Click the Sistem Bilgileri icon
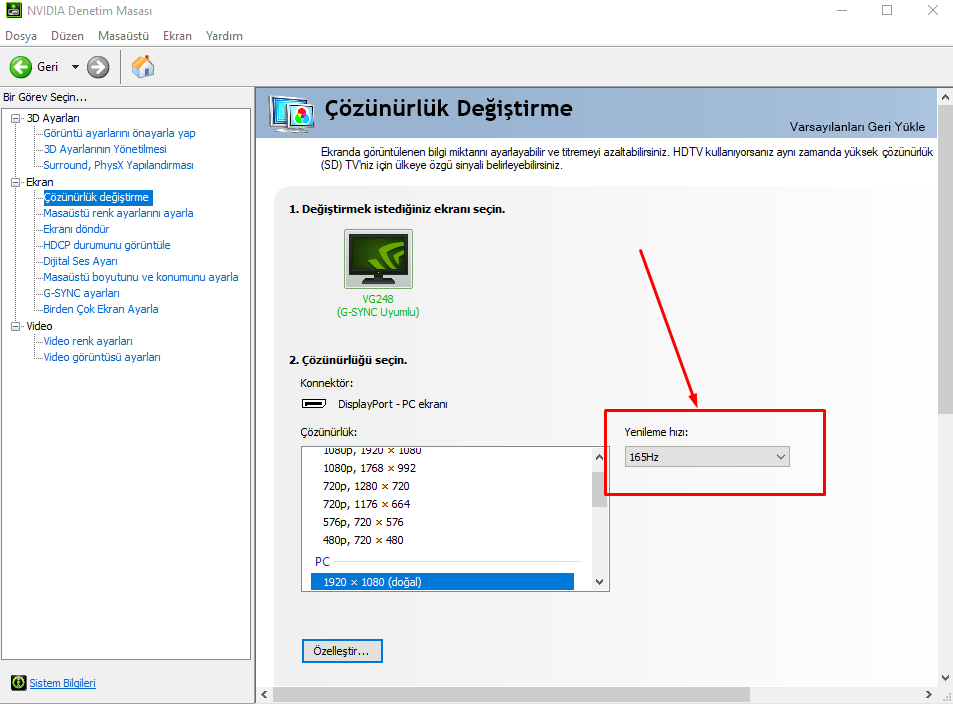The image size is (953, 705). click(x=19, y=683)
